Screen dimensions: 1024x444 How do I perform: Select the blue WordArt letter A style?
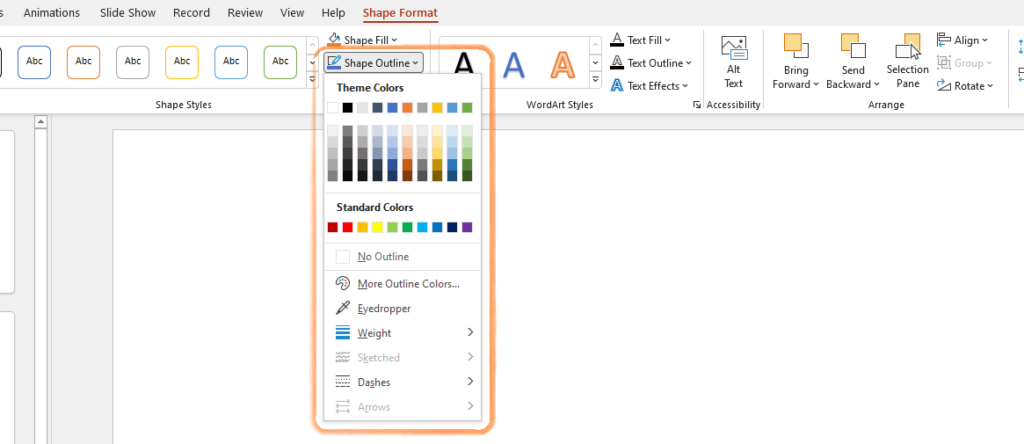tap(513, 64)
